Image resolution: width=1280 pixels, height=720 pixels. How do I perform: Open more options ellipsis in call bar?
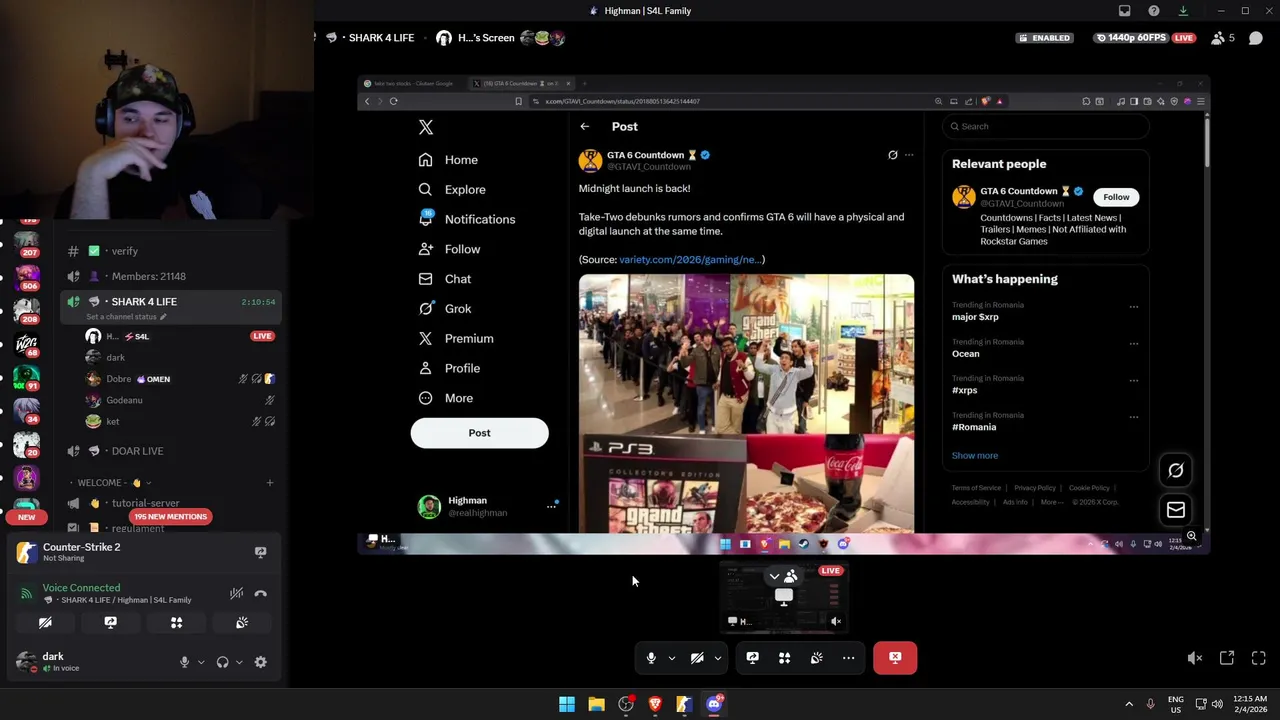(x=848, y=658)
